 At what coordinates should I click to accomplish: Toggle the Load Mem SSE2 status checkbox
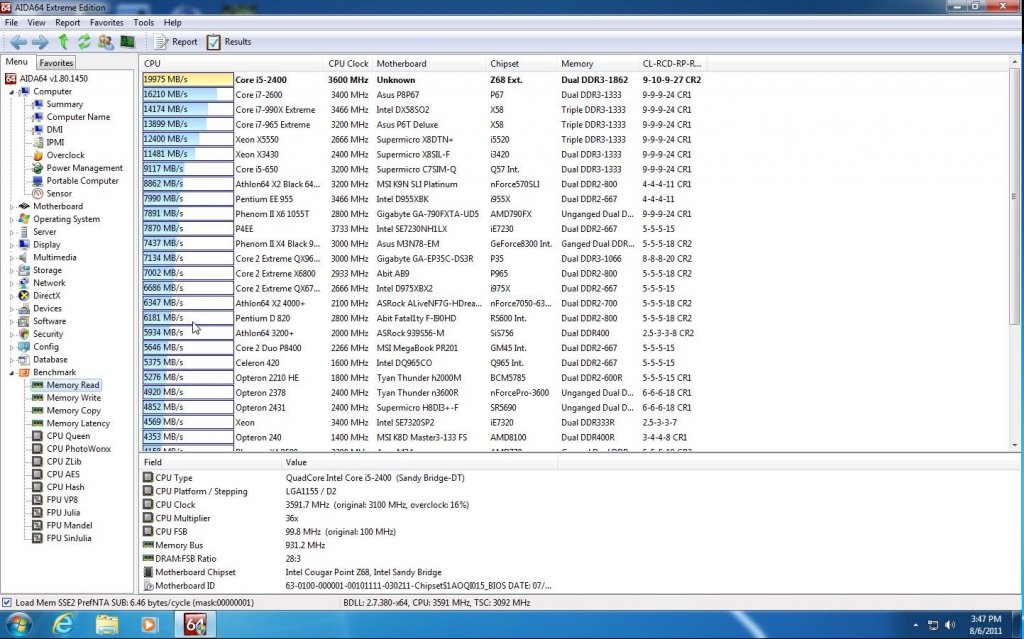pos(8,603)
